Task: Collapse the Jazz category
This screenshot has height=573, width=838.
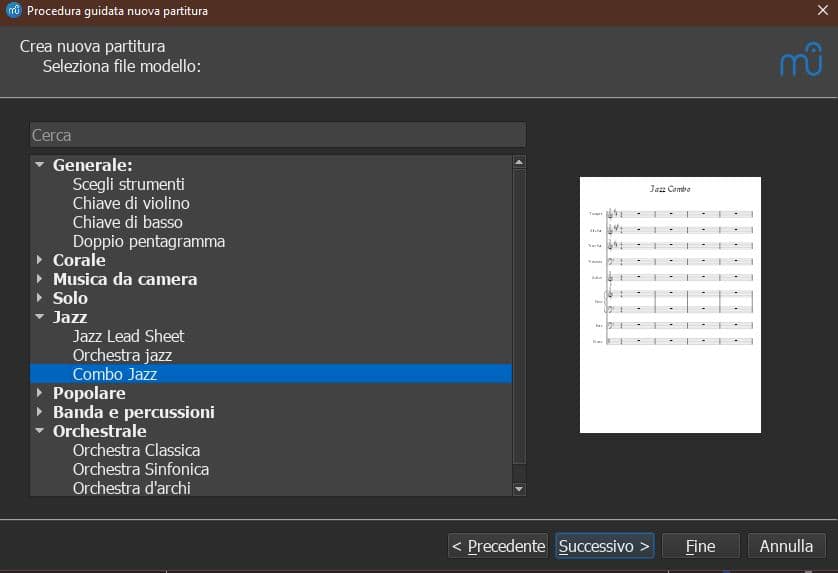Action: pos(39,317)
